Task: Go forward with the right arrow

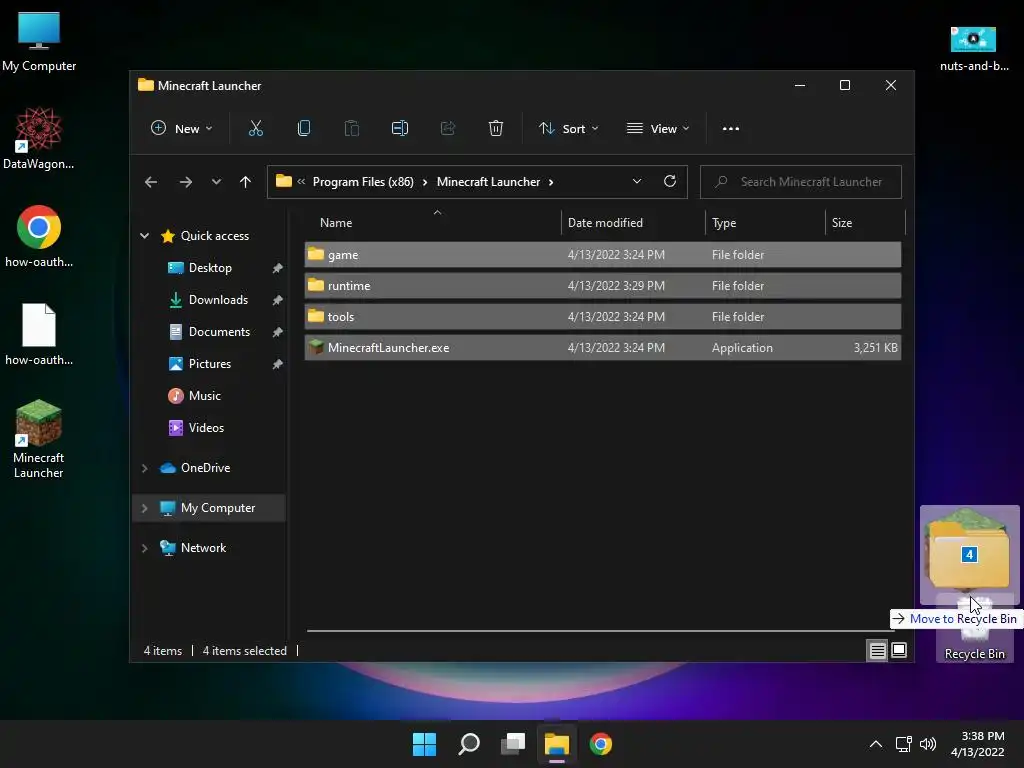Action: click(186, 182)
